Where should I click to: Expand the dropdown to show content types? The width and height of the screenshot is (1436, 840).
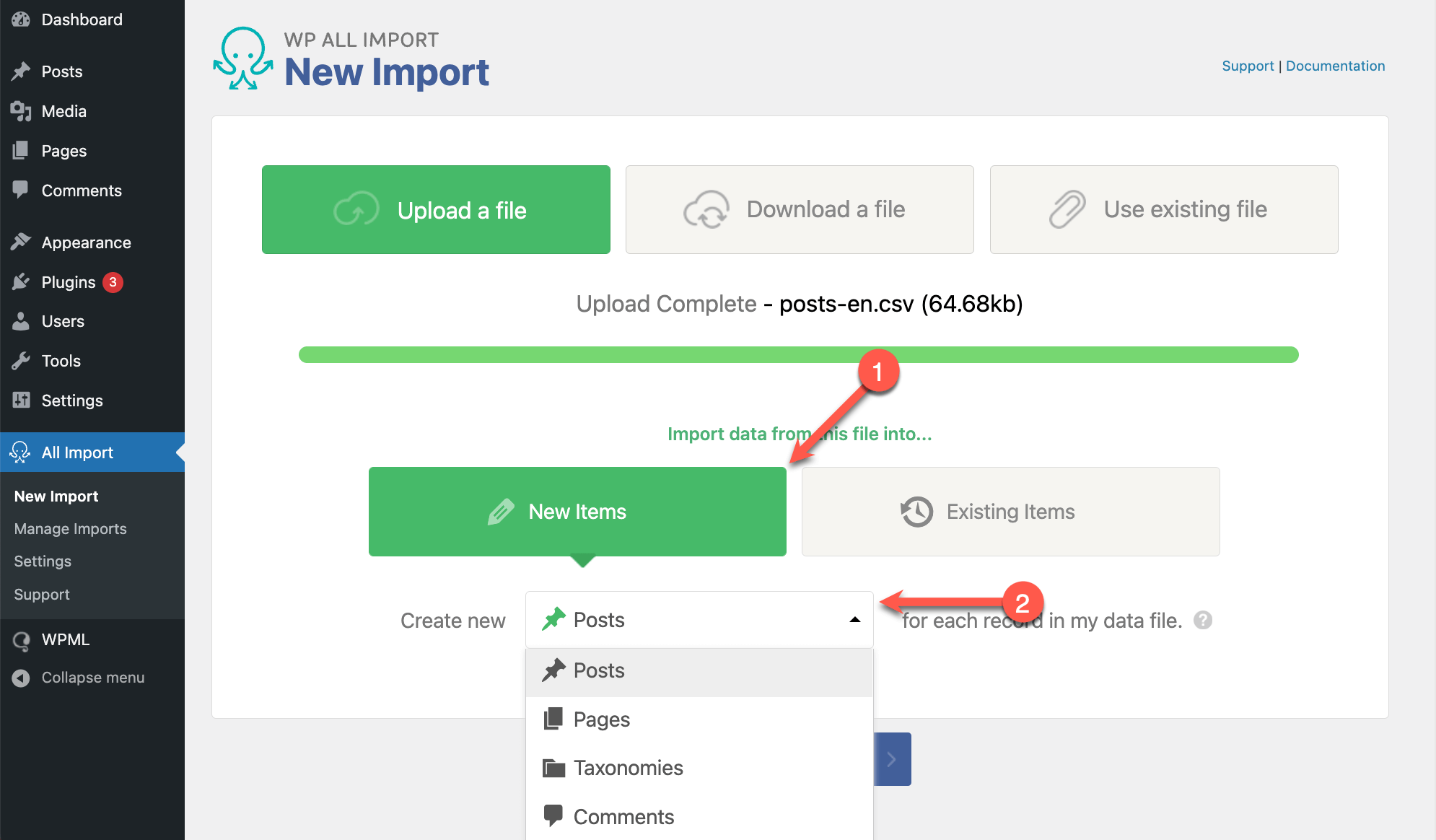(855, 620)
